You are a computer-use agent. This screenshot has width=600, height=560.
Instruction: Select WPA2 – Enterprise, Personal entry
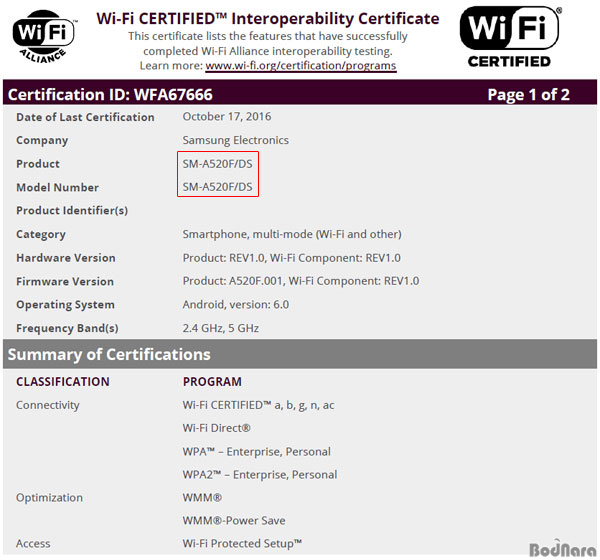pos(260,475)
